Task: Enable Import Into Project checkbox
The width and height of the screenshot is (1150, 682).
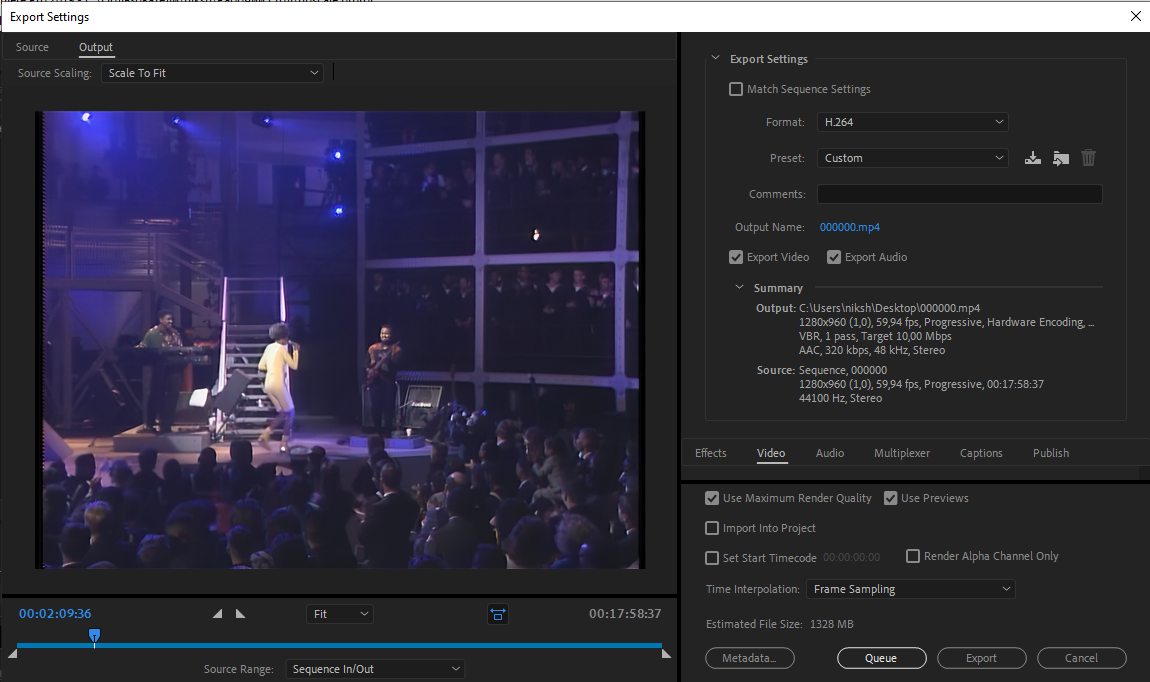Action: coord(711,528)
